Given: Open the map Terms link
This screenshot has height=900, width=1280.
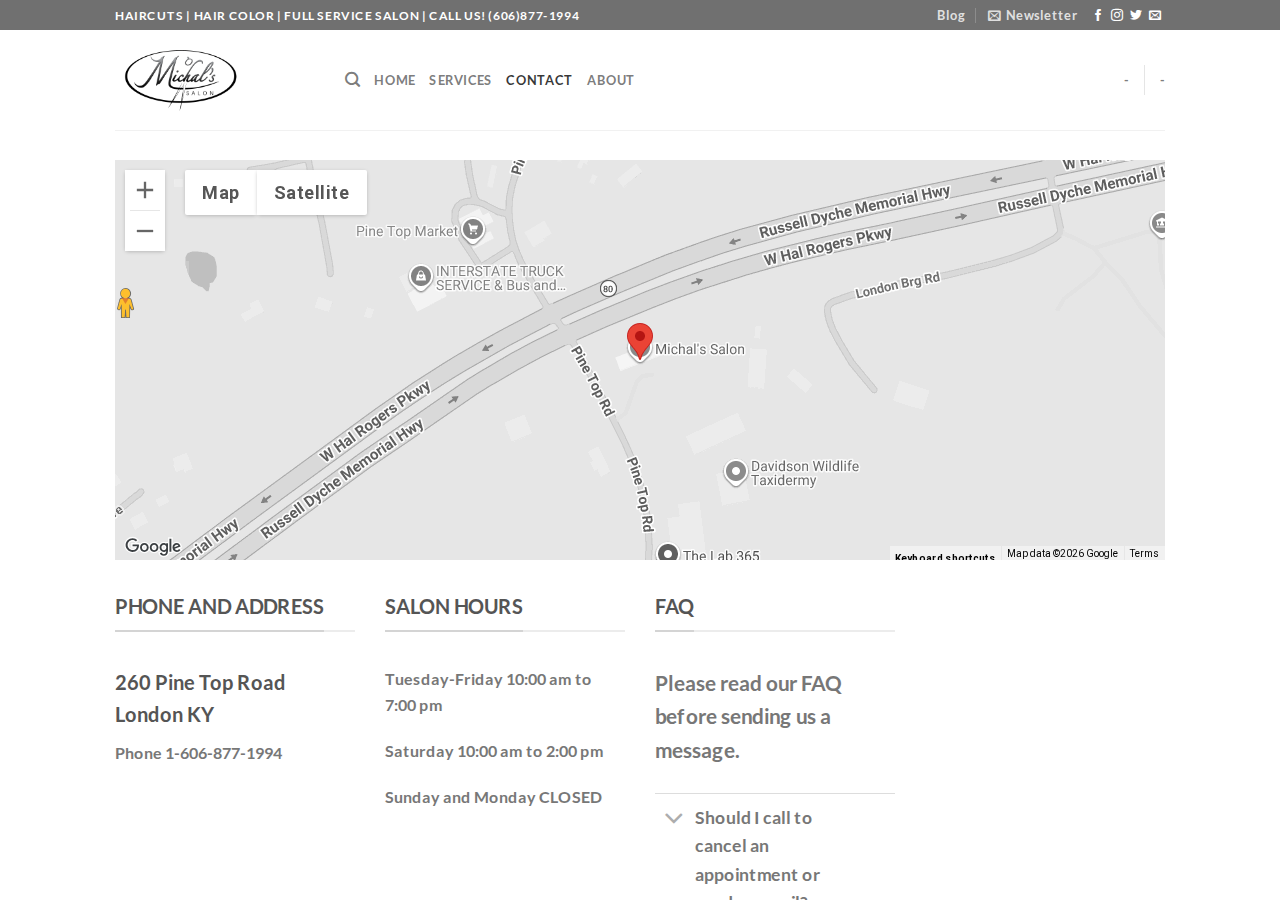Looking at the screenshot, I should point(1144,554).
